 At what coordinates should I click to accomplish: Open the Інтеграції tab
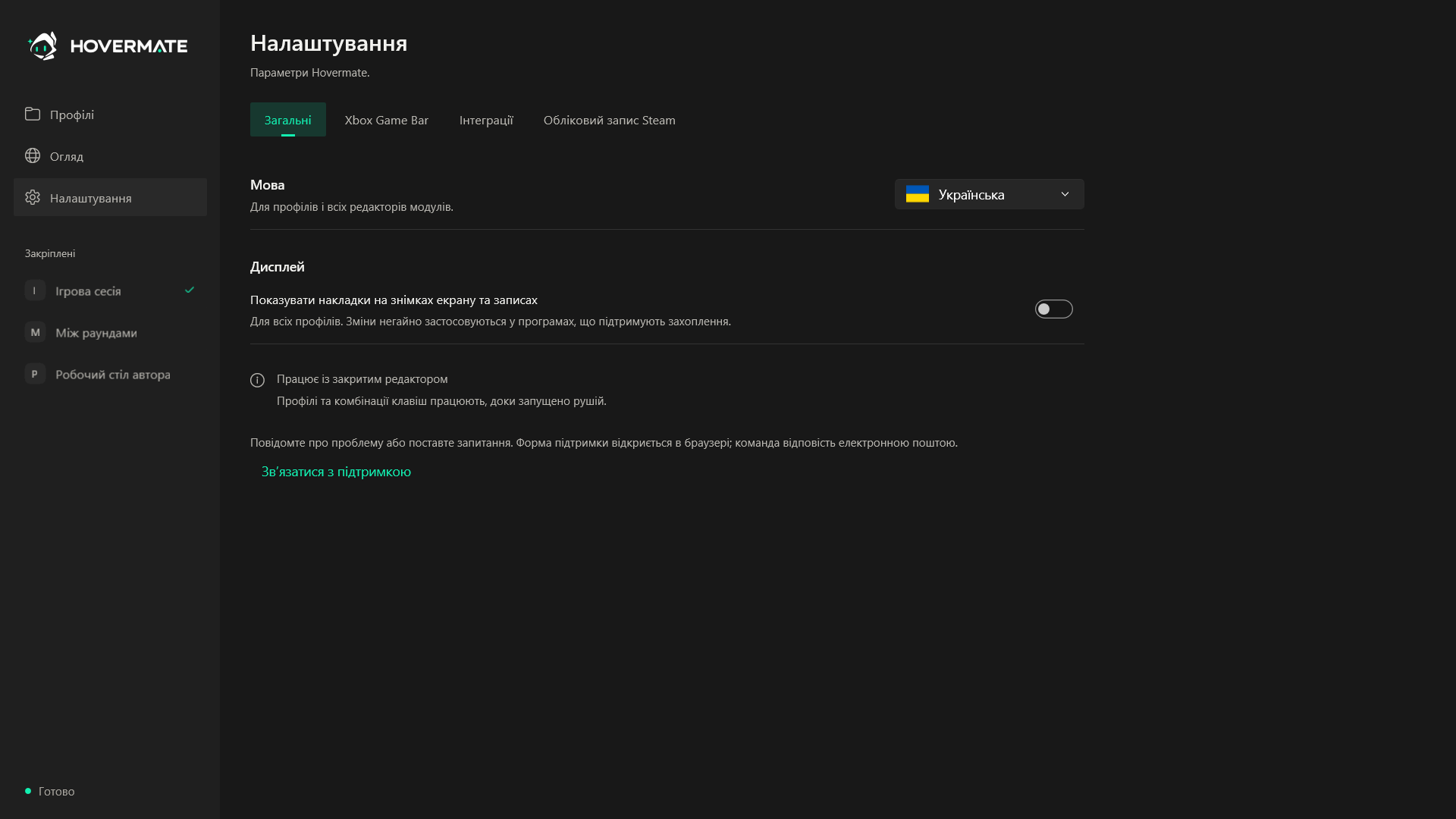(x=486, y=120)
